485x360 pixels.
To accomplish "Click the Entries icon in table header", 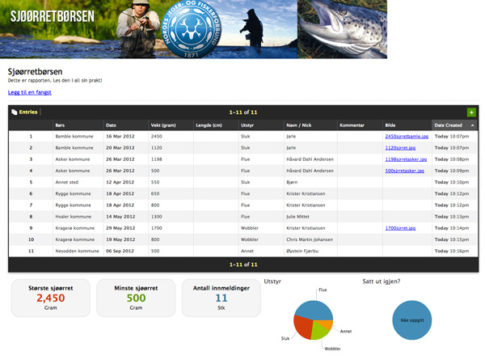I will point(14,112).
